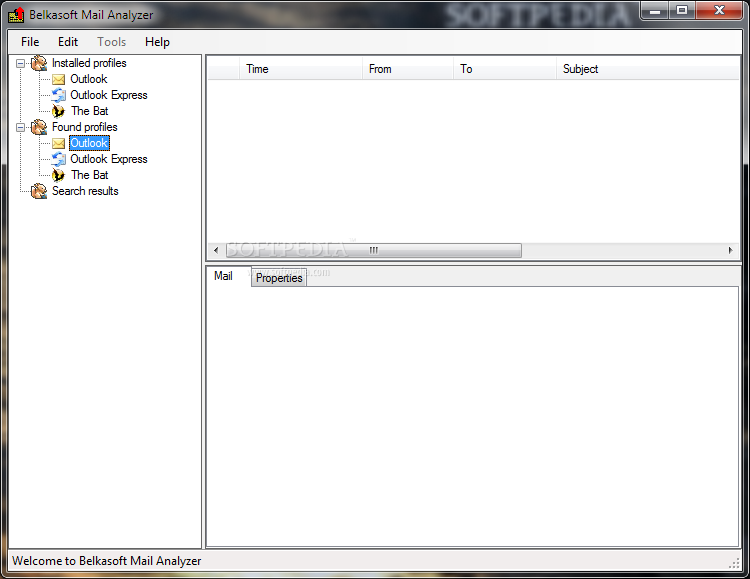
Task: Click the Outlook envelope icon under Found profiles
Action: [58, 144]
